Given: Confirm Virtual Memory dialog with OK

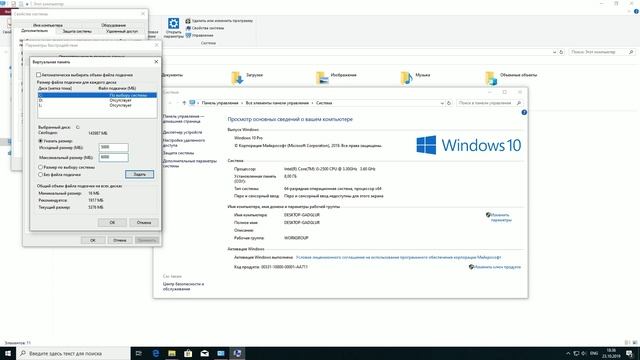Looking at the screenshot, I should [x=112, y=222].
